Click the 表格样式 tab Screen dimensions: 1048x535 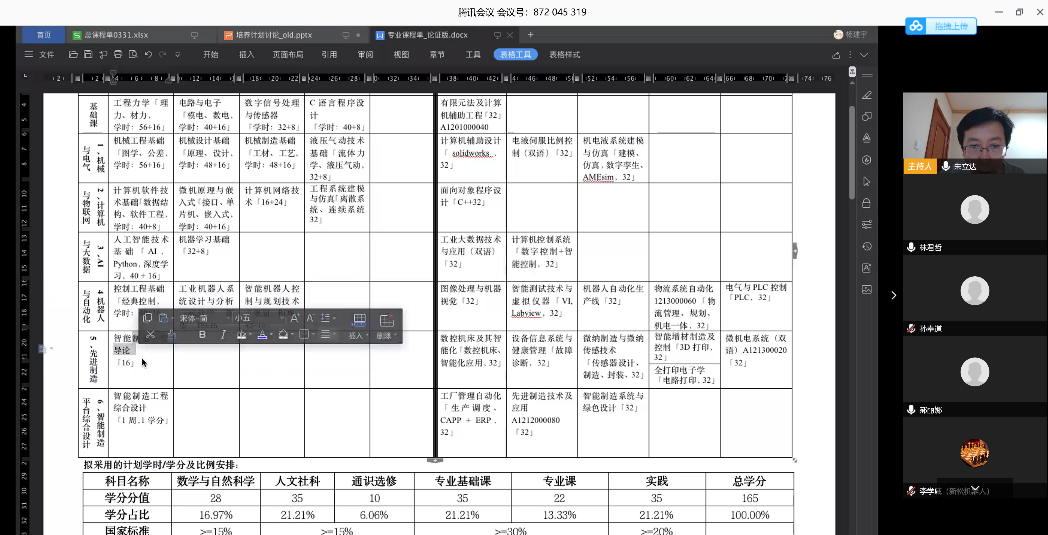coord(564,54)
